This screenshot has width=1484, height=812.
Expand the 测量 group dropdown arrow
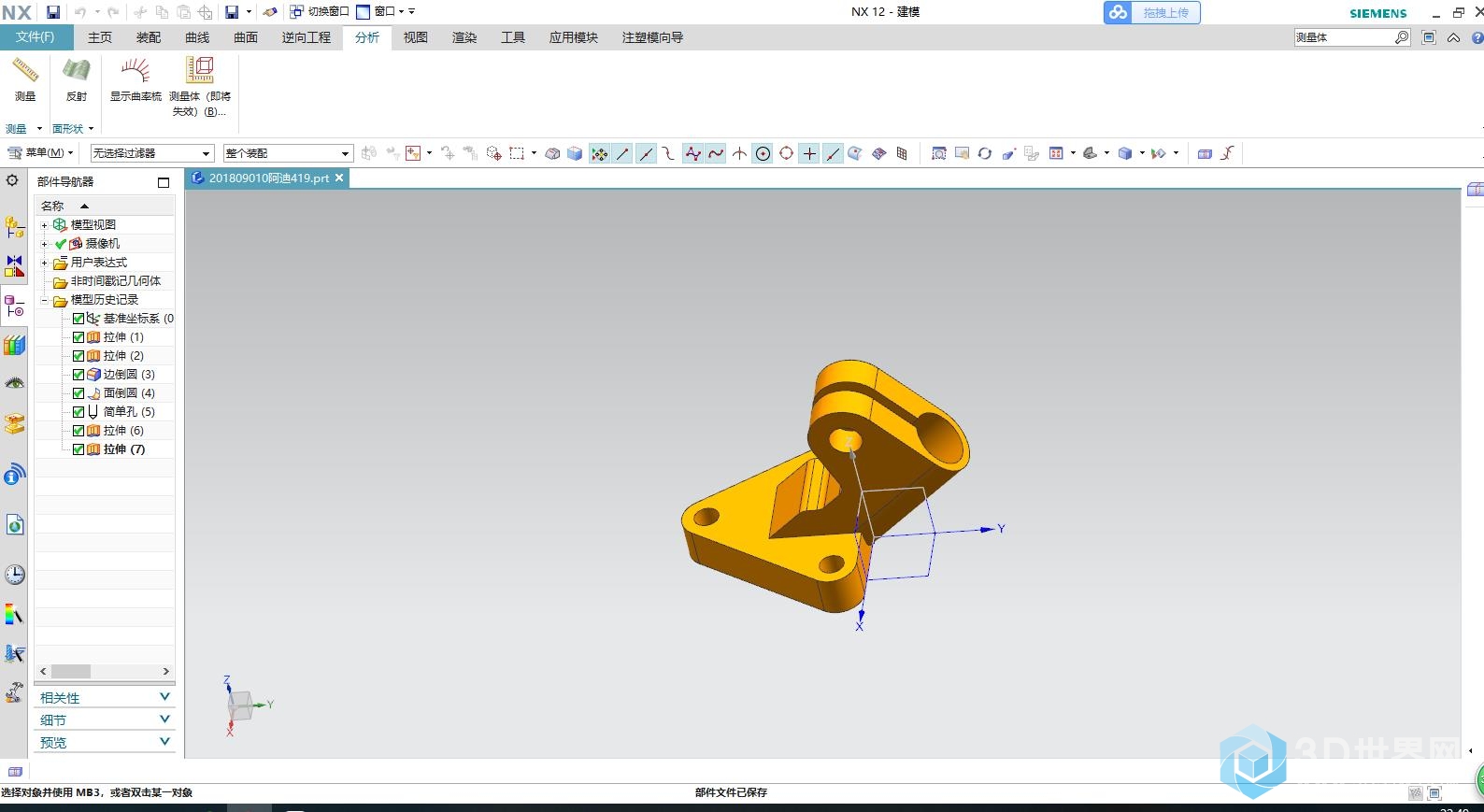point(39,129)
